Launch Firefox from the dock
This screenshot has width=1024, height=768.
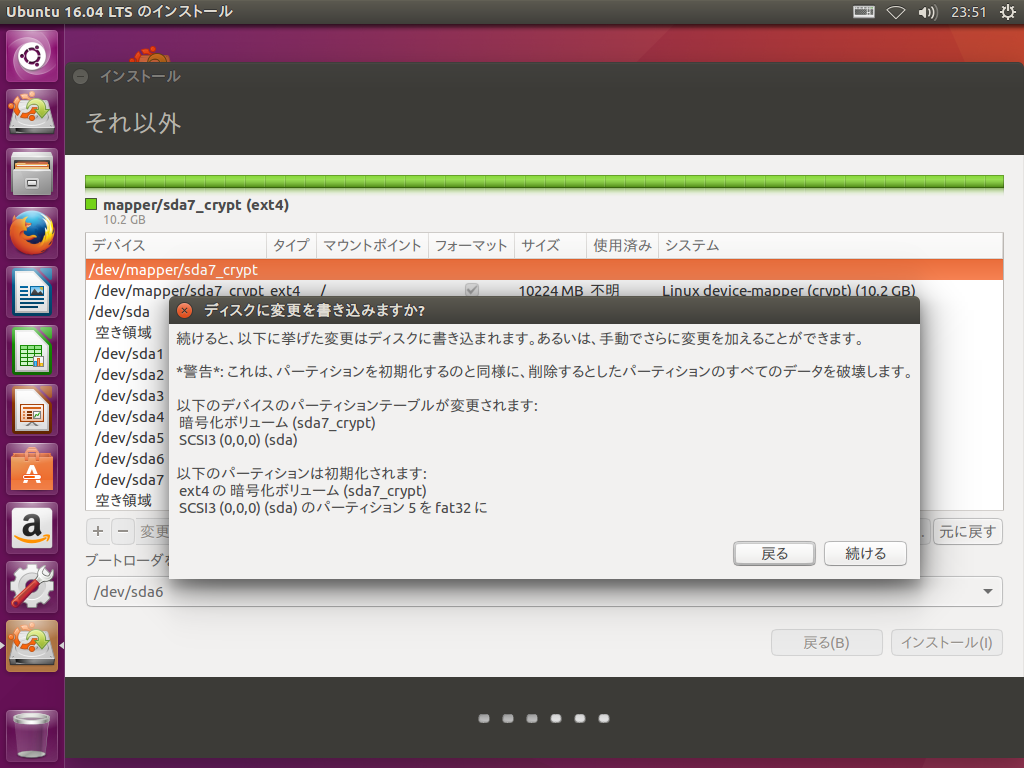pos(32,233)
